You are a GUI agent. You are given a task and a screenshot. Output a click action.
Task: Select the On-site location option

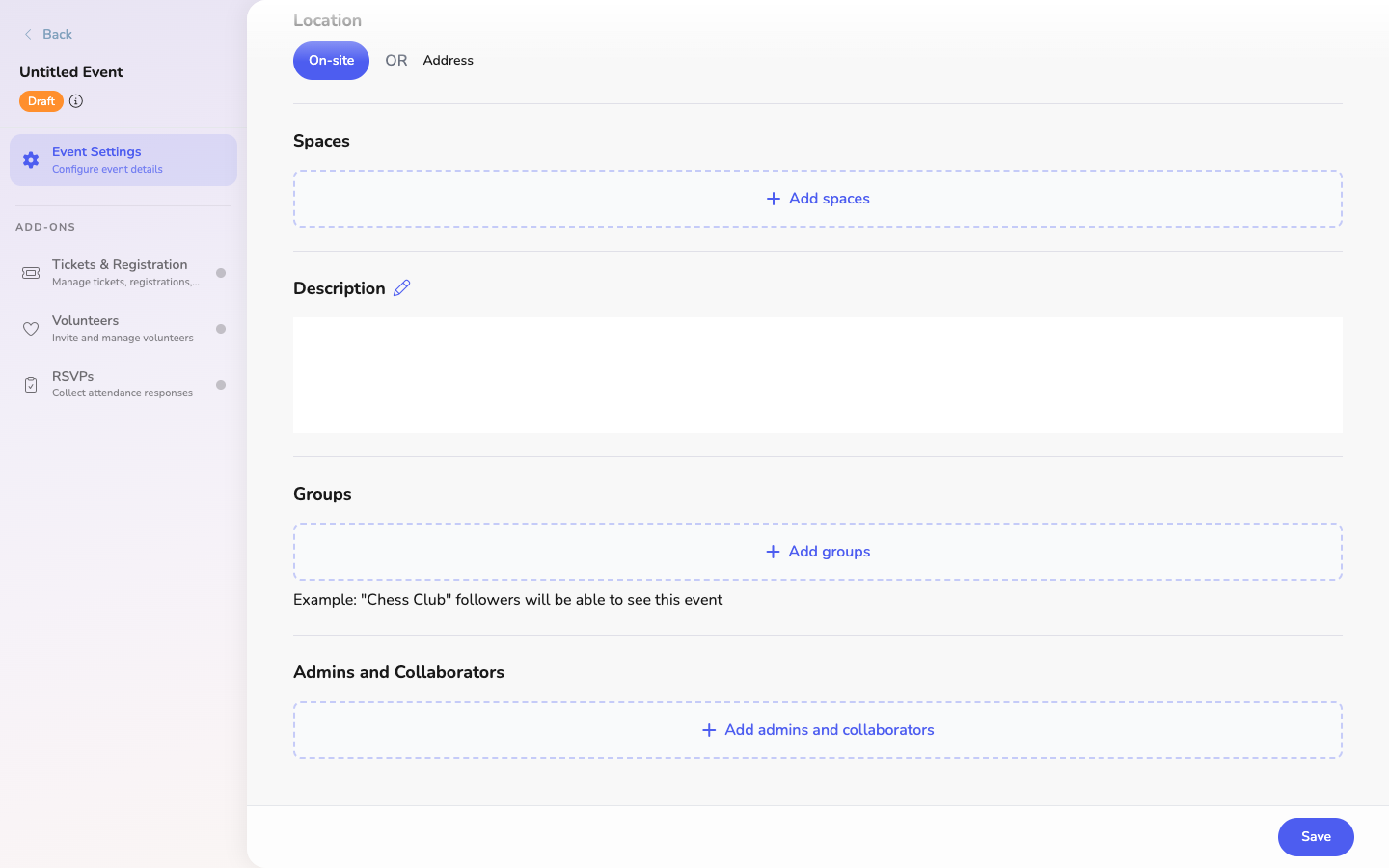click(x=331, y=61)
